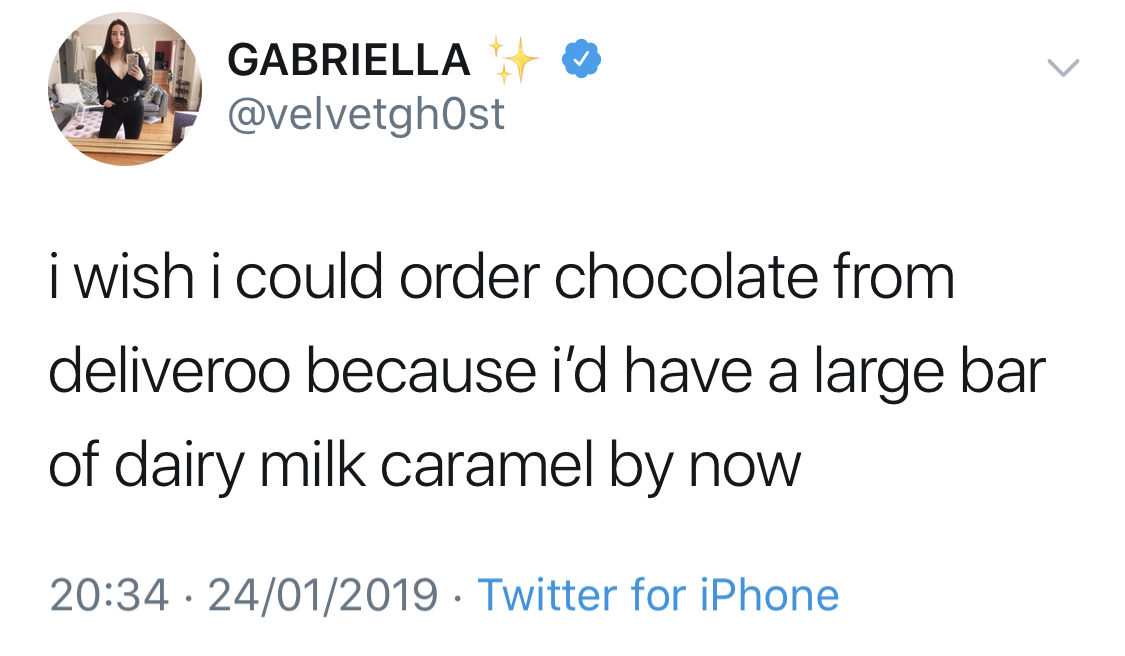Click the word order in the tweet
Image resolution: width=1125 pixels, height=656 pixels.
pos(469,277)
